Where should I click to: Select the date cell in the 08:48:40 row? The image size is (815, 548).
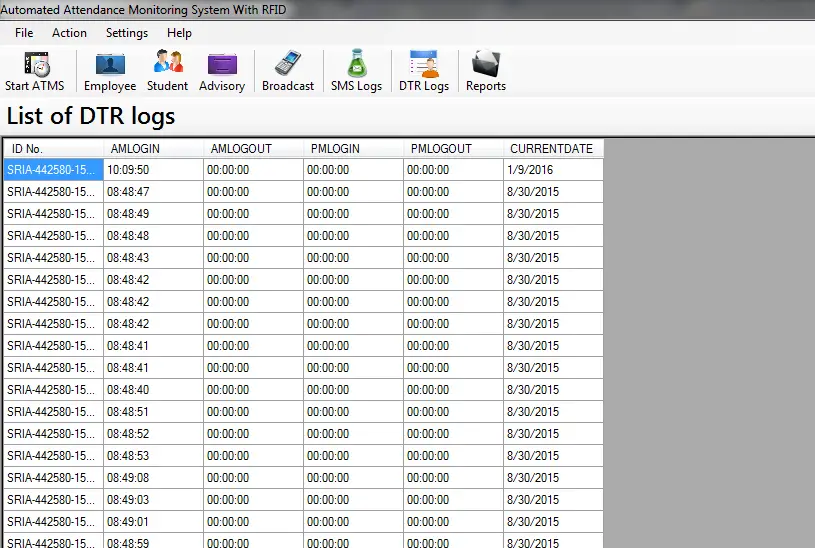point(553,390)
